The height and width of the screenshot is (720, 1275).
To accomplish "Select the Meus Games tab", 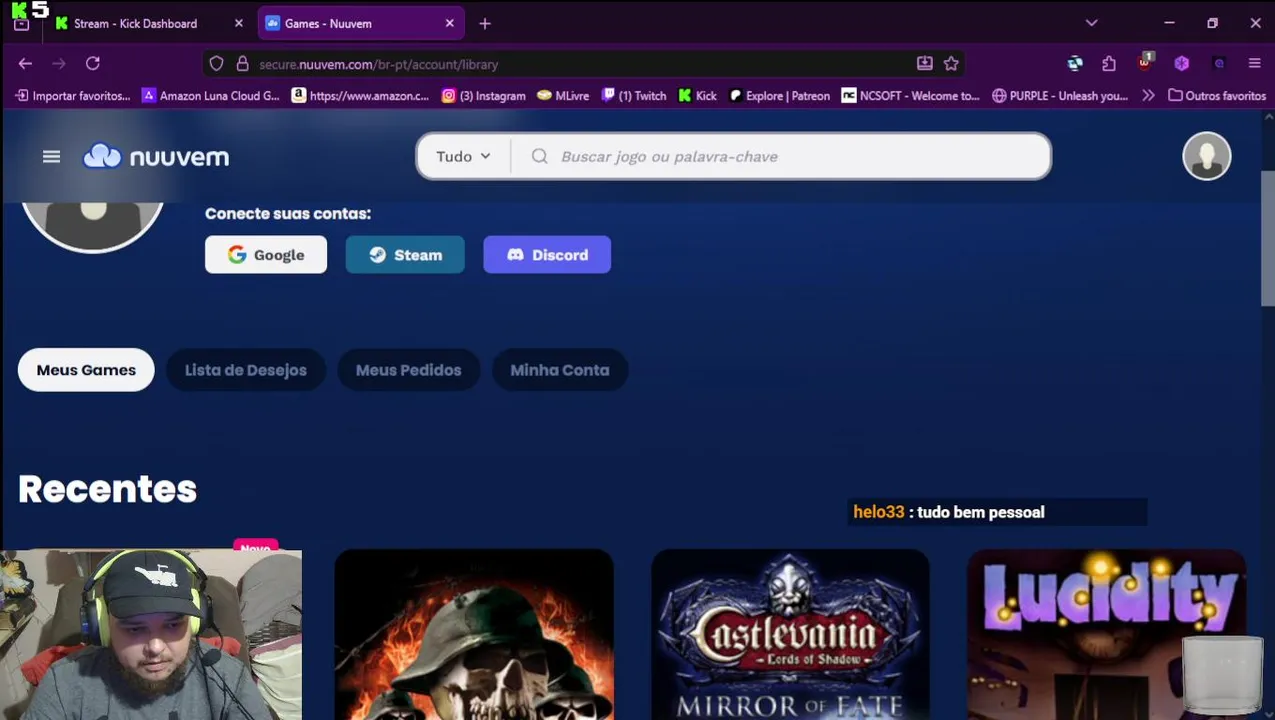I will 86,370.
